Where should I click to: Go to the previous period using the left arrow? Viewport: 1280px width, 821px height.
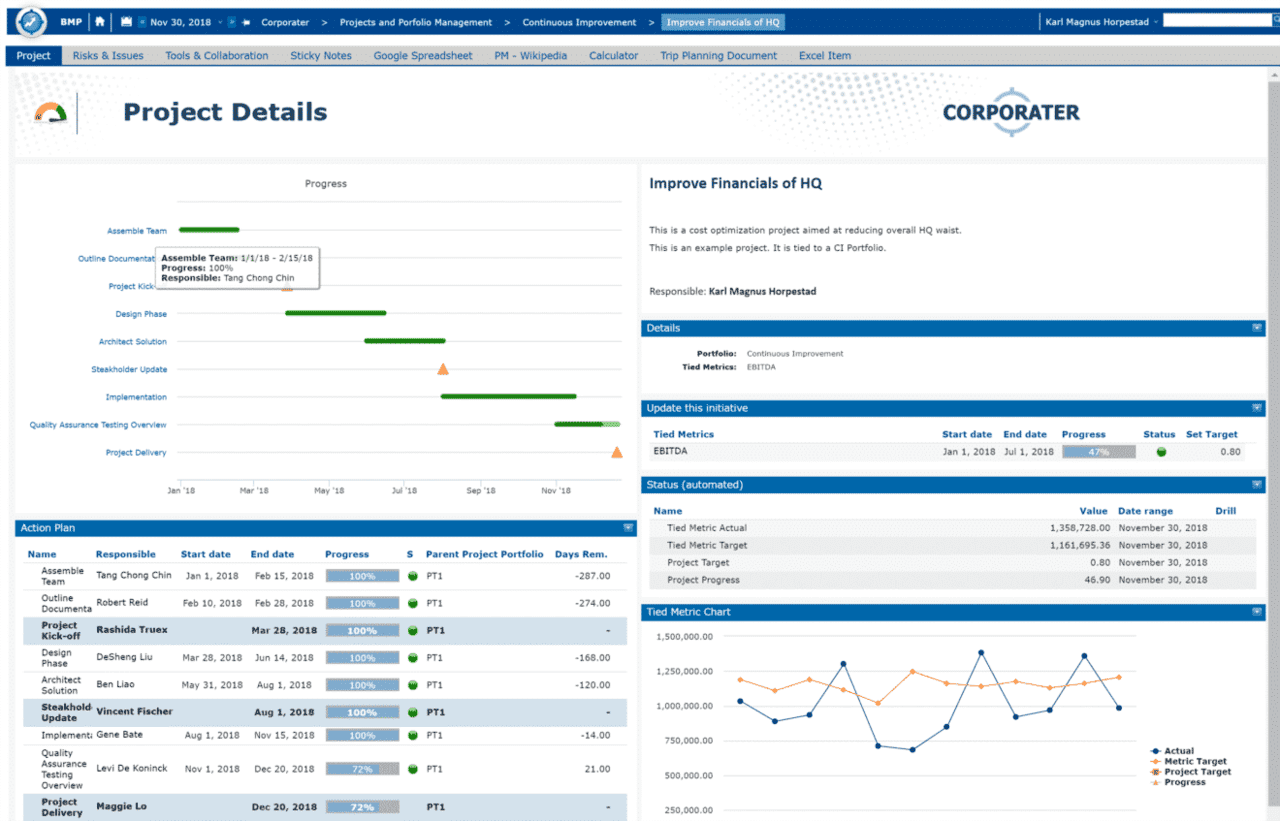(142, 22)
